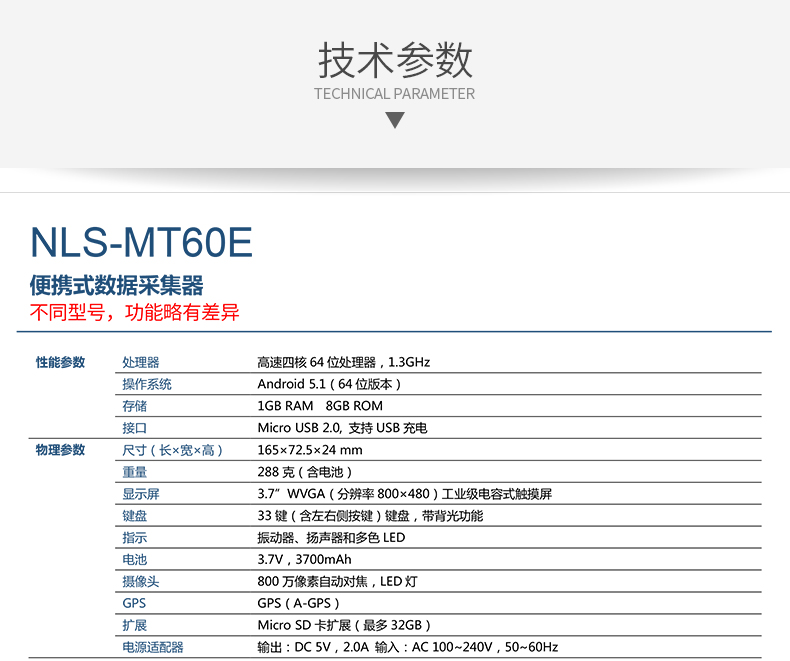Click the 重量 row label
The width and height of the screenshot is (790, 661).
(135, 472)
